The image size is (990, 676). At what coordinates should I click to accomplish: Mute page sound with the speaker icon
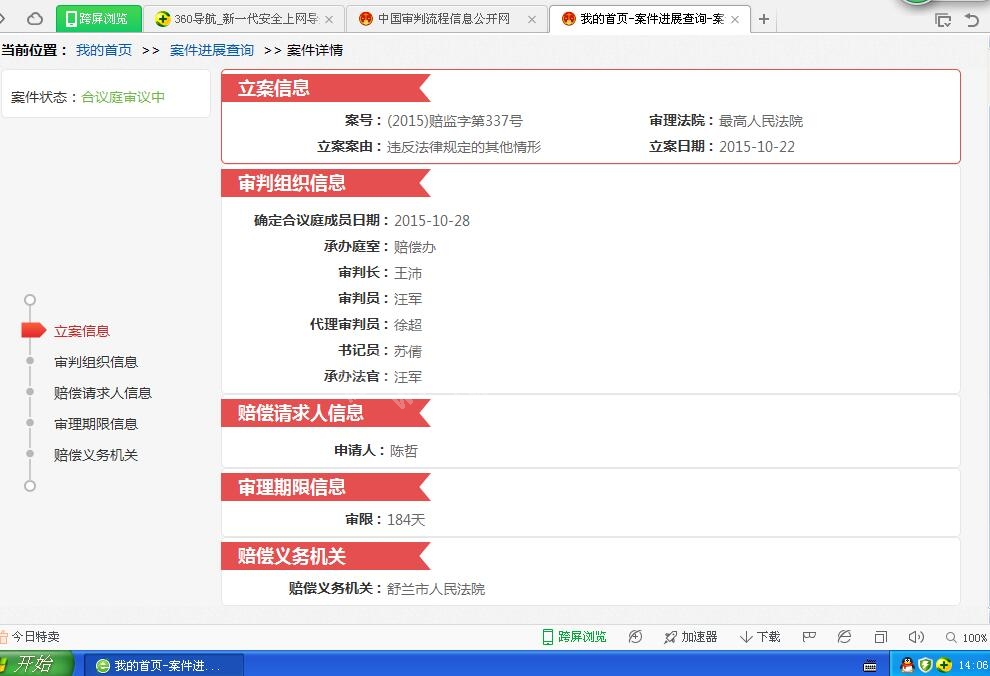915,637
